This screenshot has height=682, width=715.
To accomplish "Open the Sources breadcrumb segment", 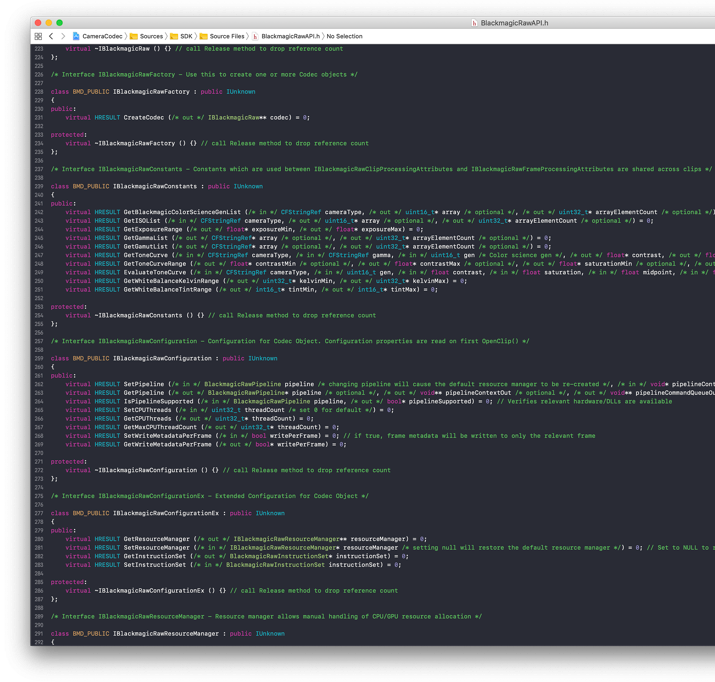I will pos(151,36).
